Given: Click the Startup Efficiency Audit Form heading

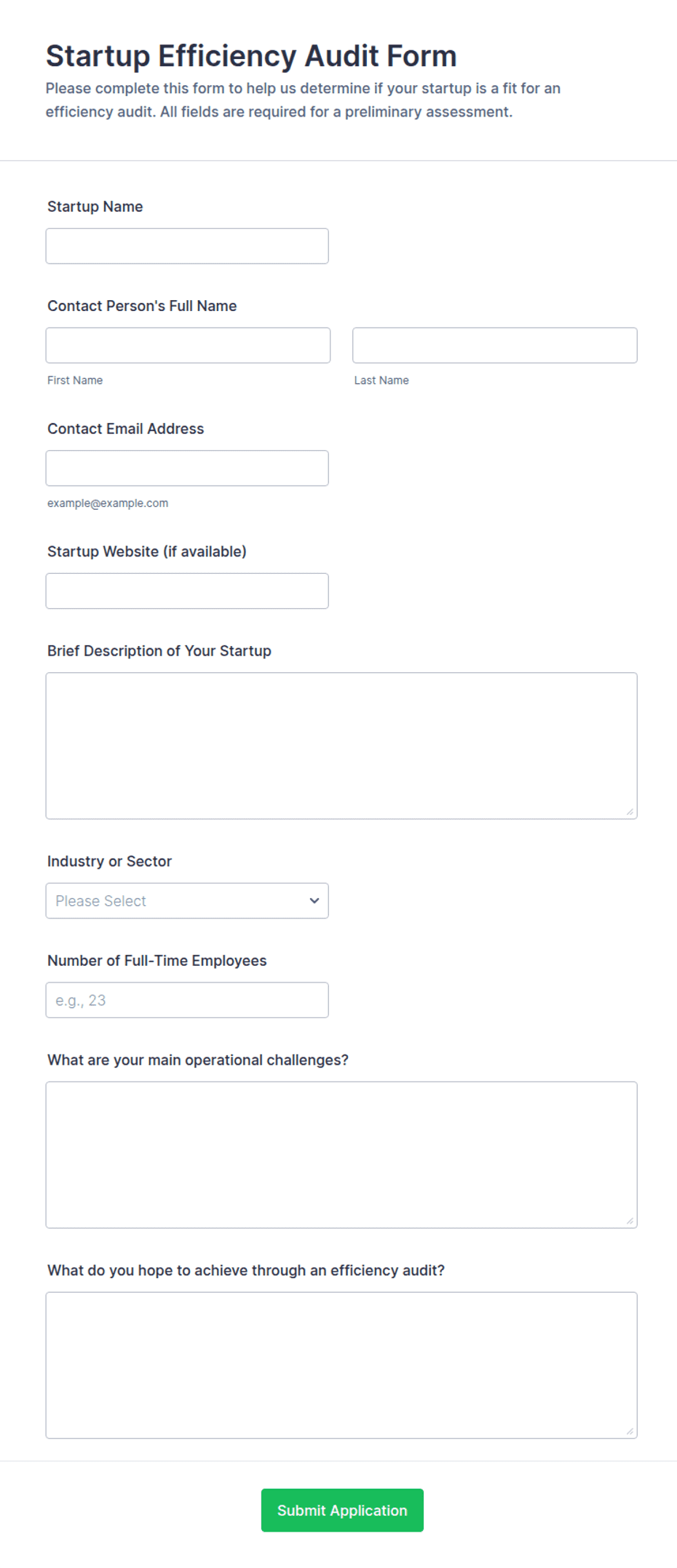Looking at the screenshot, I should (x=251, y=56).
